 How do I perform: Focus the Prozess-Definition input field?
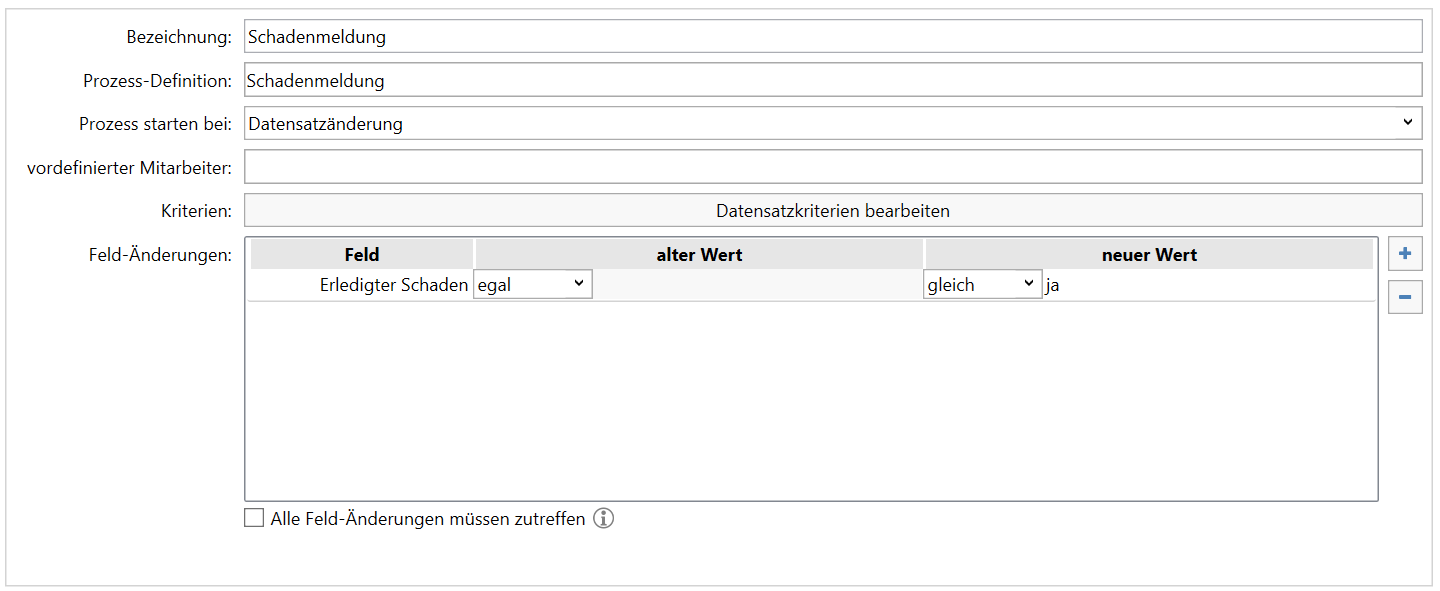point(833,80)
